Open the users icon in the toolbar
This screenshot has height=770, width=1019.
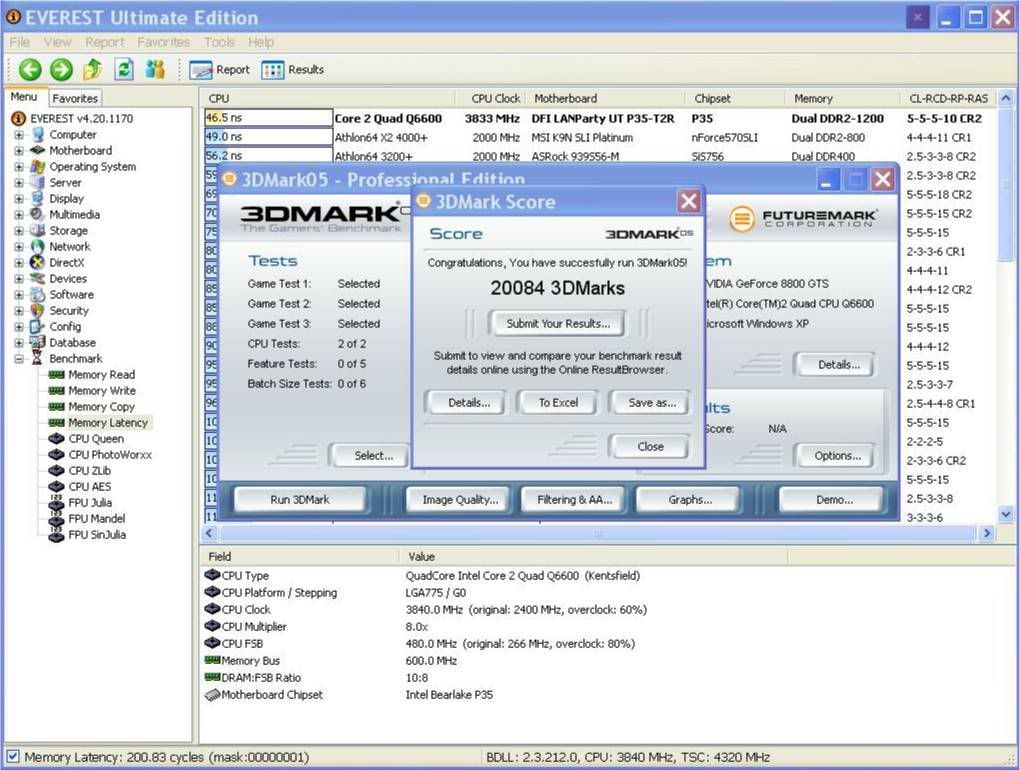155,69
